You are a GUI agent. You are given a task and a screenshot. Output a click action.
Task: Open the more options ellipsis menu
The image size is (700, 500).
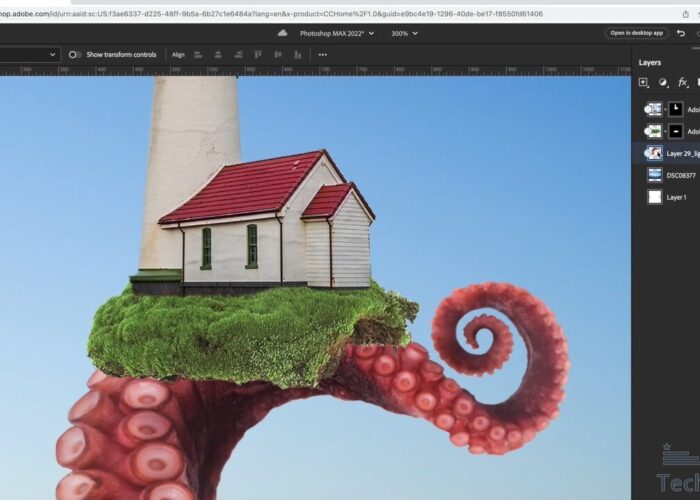click(323, 54)
